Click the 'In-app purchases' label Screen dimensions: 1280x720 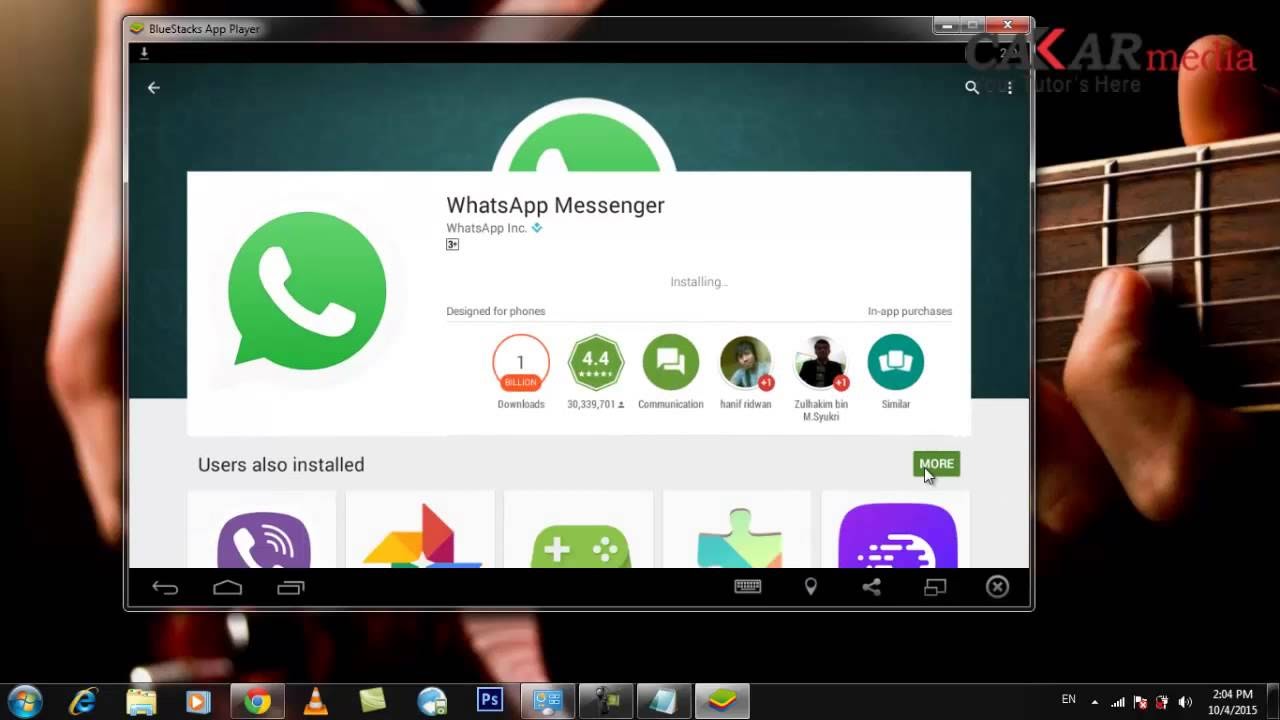910,312
